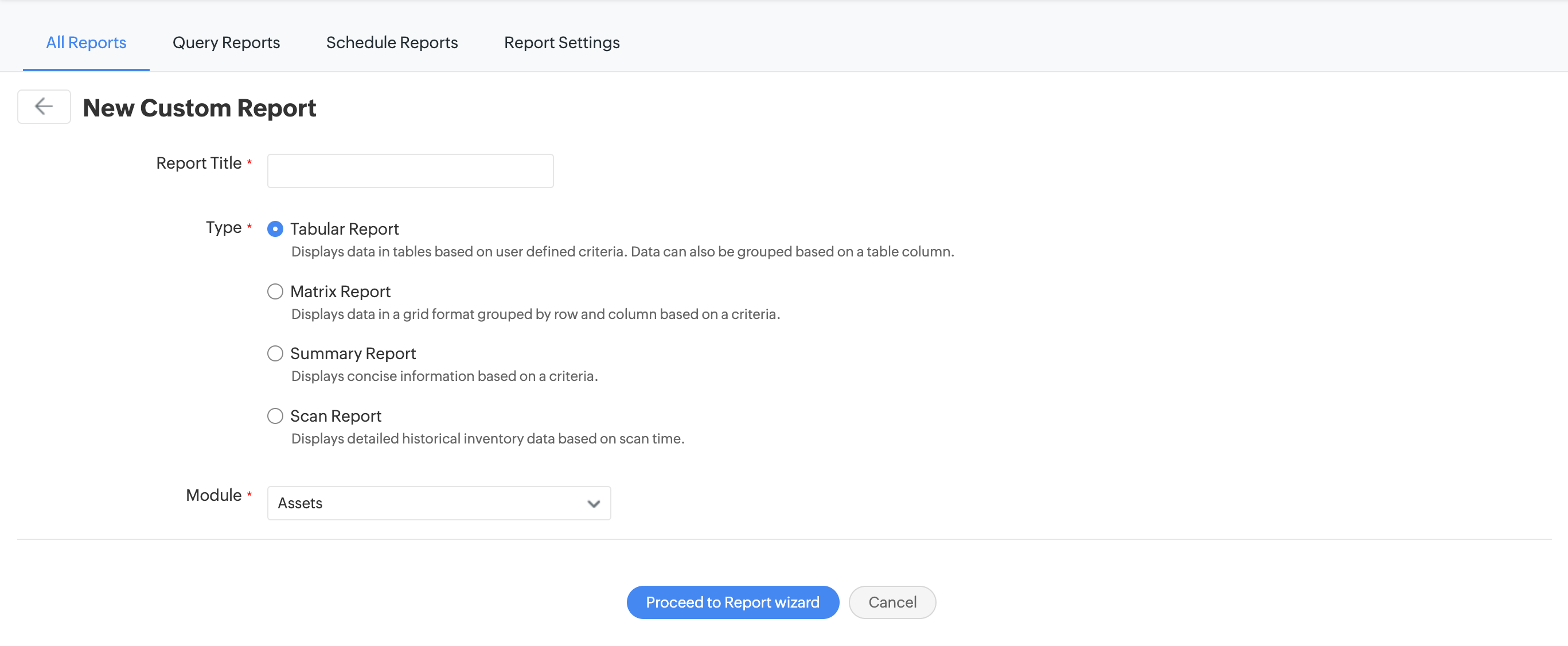The width and height of the screenshot is (1568, 646).
Task: Switch to the All Reports tab
Action: pos(86,42)
